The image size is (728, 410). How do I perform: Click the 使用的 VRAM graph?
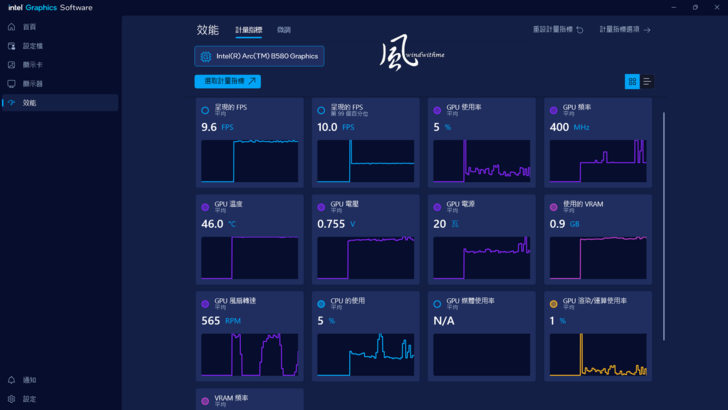click(x=598, y=258)
